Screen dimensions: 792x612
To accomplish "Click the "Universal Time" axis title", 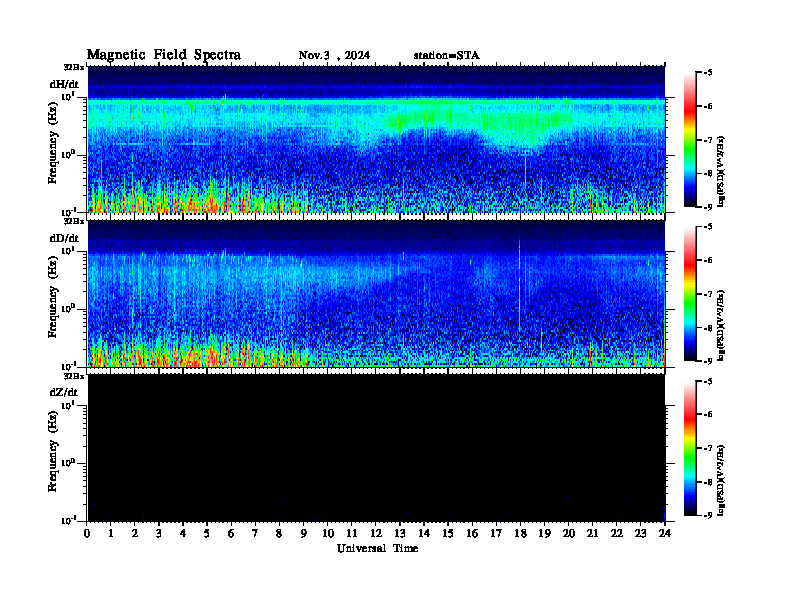I will click(377, 548).
